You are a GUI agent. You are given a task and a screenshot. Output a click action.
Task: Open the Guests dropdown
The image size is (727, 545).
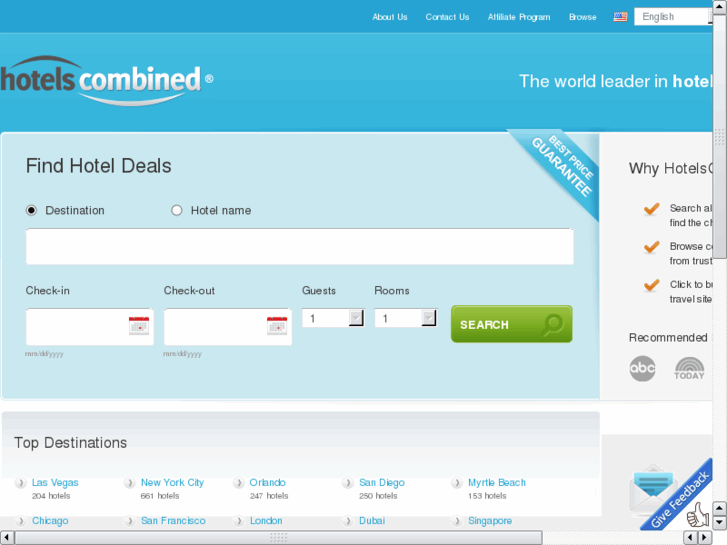point(333,318)
